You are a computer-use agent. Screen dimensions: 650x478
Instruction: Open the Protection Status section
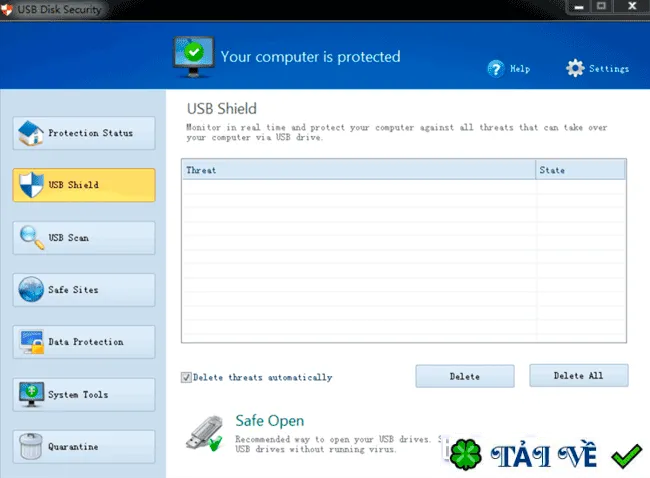[84, 133]
